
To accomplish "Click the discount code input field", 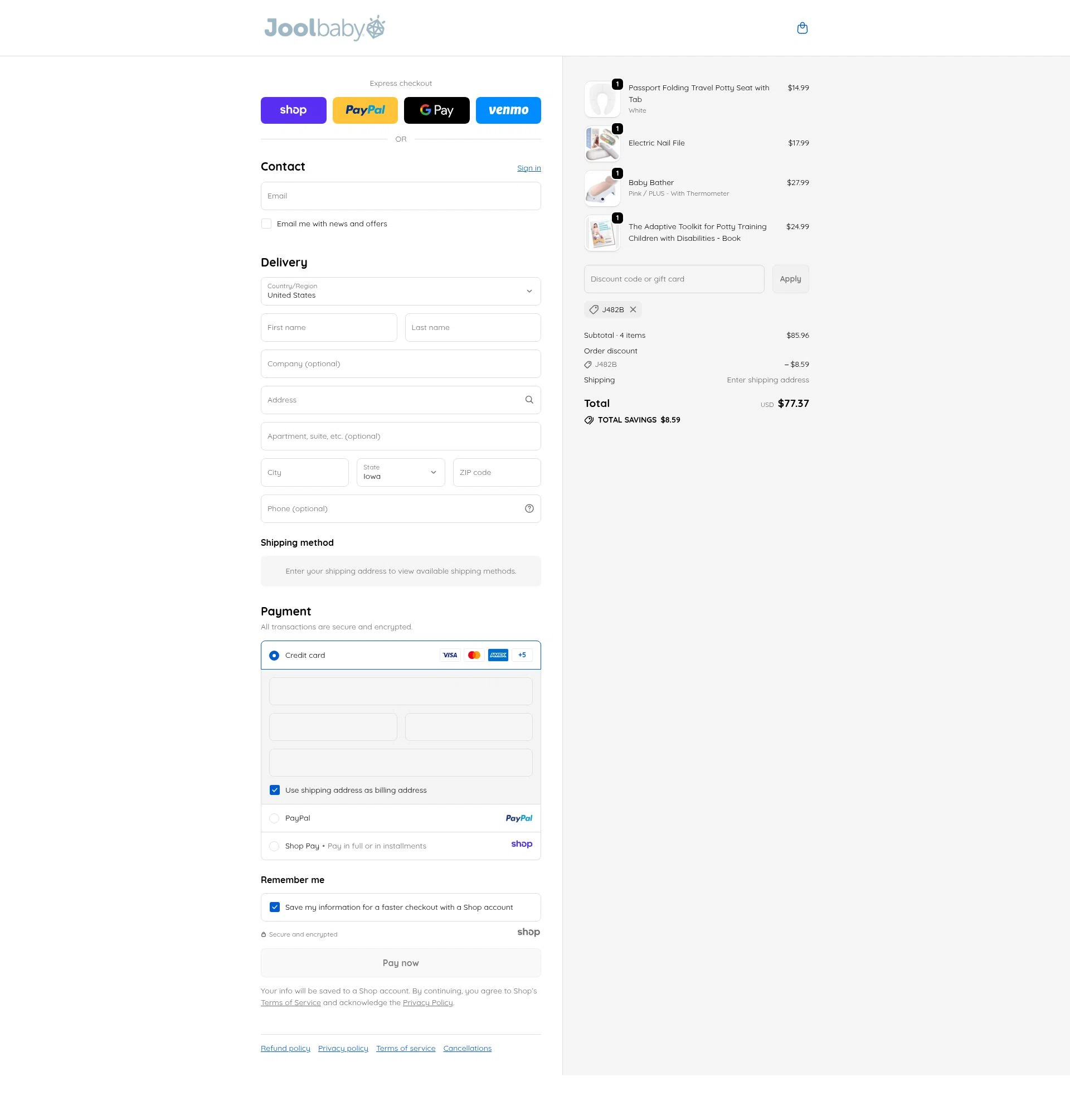I will tap(673, 278).
